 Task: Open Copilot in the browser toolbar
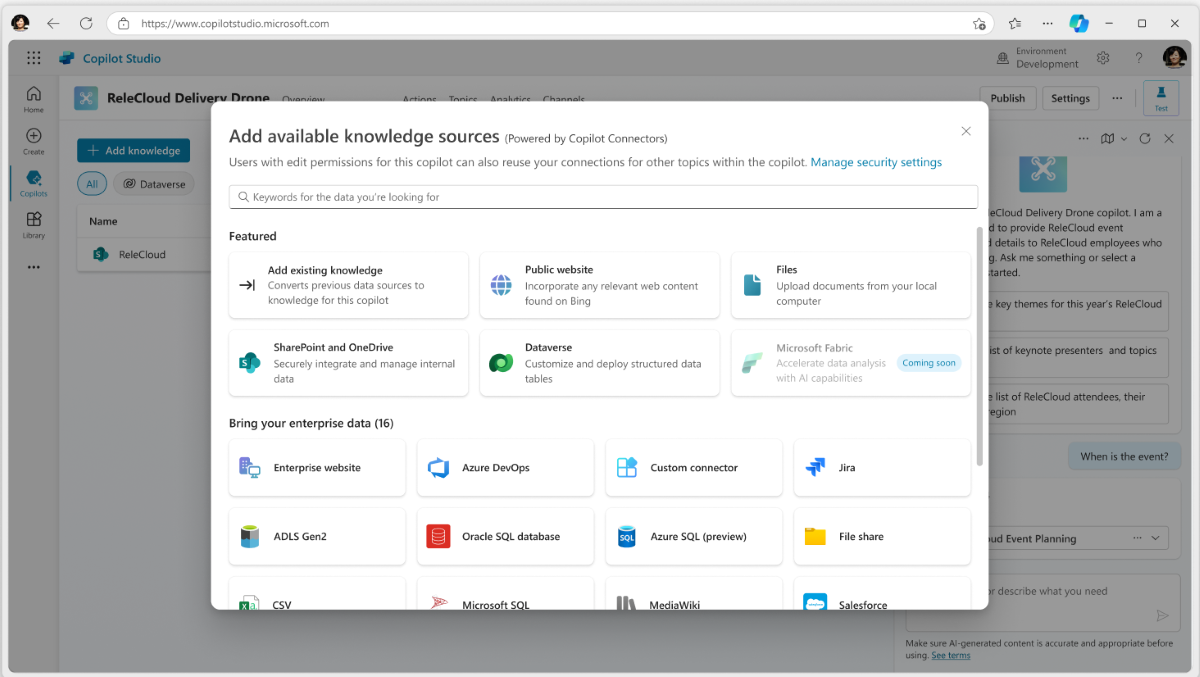1078,22
